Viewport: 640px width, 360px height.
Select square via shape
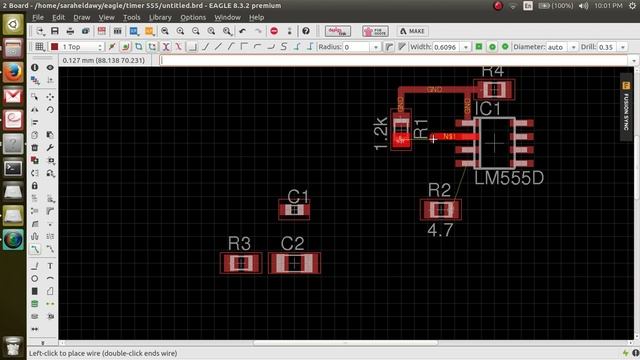pos(479,47)
